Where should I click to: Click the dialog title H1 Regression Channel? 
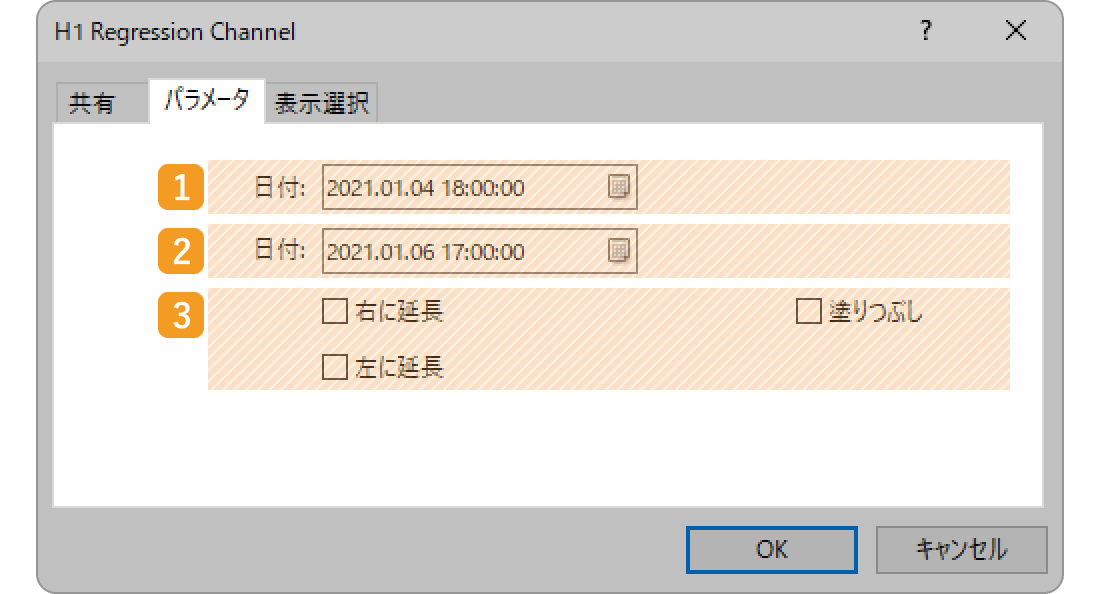coord(175,32)
